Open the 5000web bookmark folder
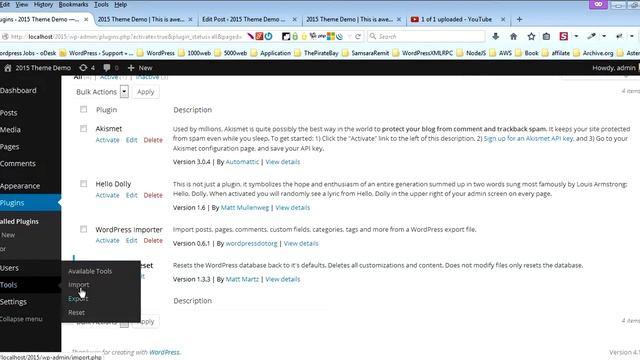 coord(231,53)
